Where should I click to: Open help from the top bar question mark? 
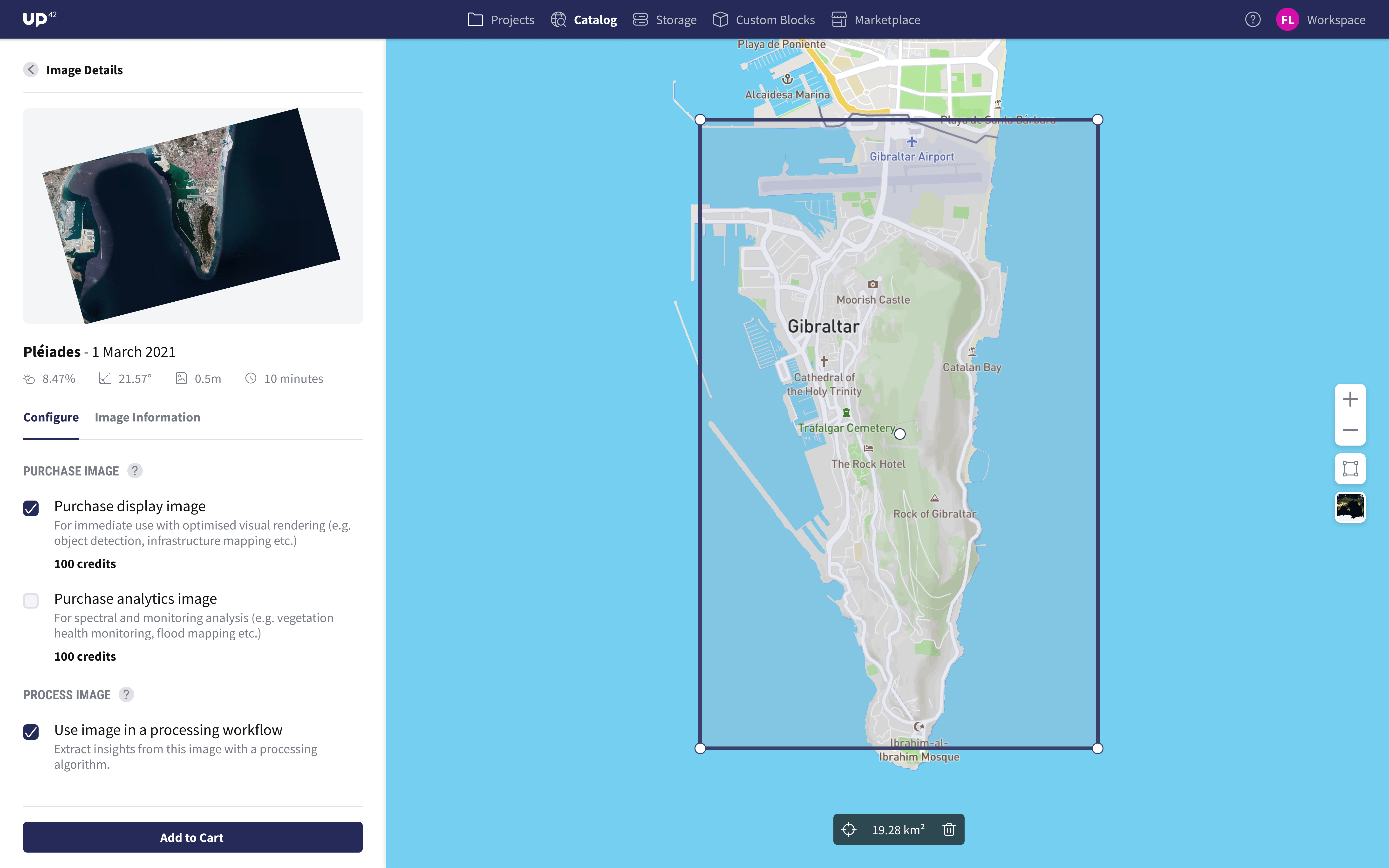tap(1253, 20)
